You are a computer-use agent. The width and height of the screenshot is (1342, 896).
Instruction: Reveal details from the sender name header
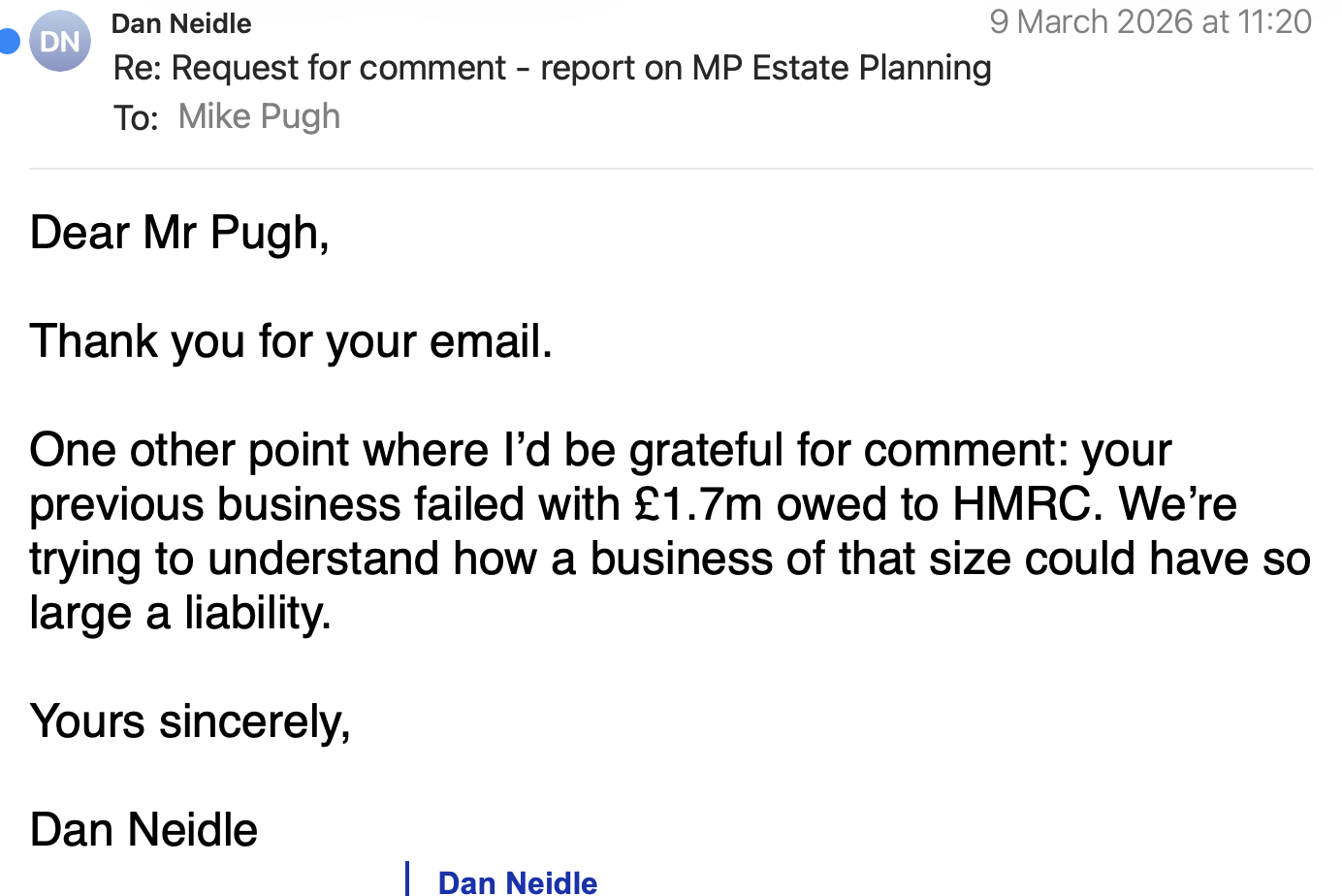[x=180, y=23]
